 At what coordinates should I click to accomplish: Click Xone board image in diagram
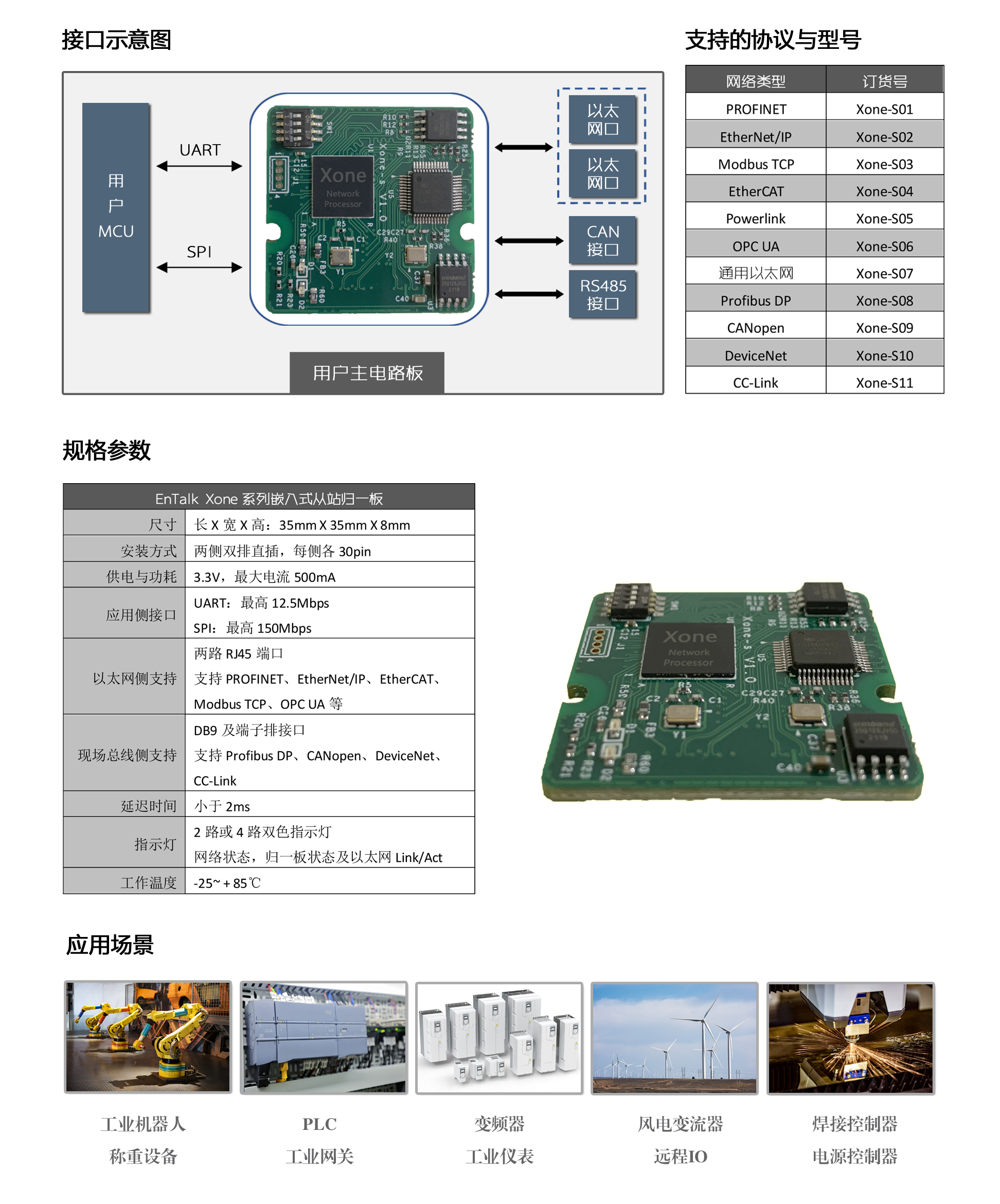coord(370,209)
